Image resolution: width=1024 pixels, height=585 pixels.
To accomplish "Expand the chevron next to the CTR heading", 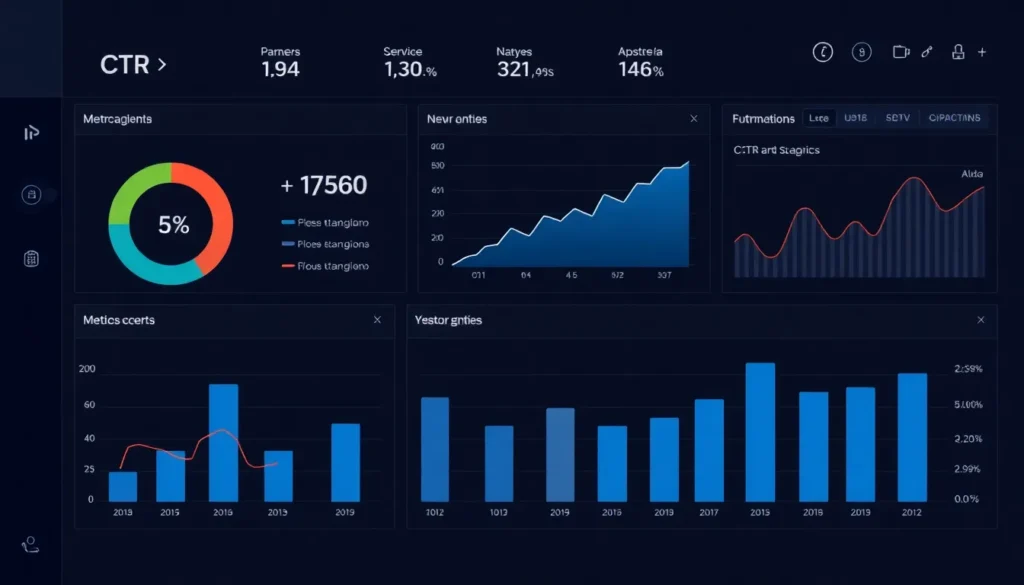I will (162, 63).
